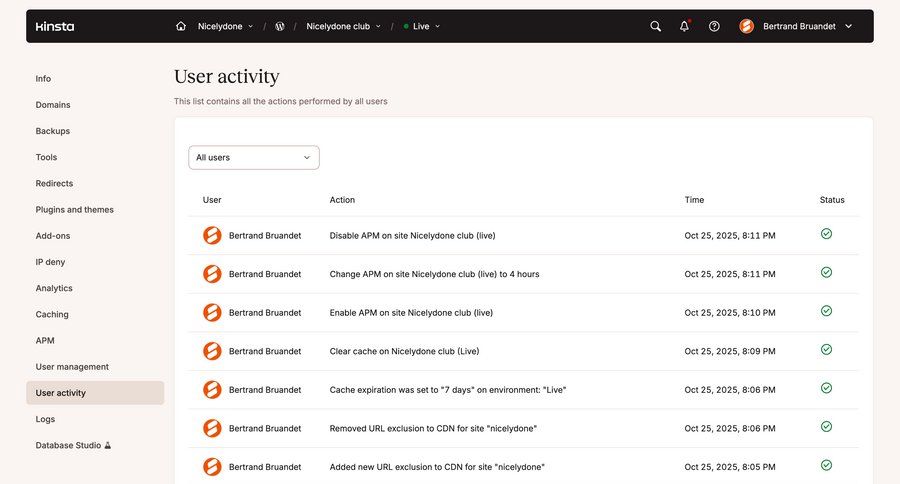Click user avatar in the Removed URL exclusion row
The width and height of the screenshot is (900, 484).
pos(212,428)
